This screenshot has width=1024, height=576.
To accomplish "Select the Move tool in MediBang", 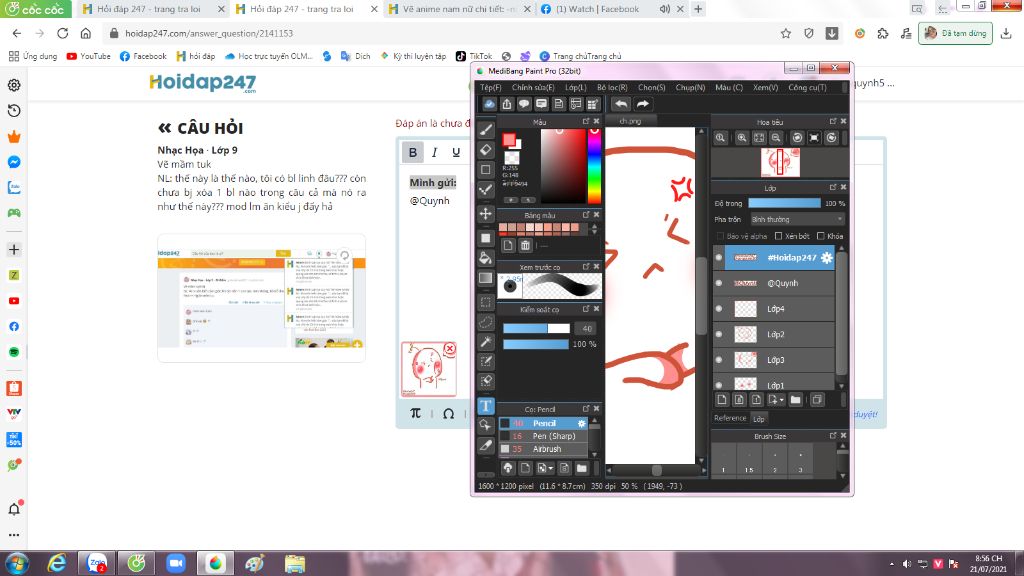I will [x=486, y=214].
